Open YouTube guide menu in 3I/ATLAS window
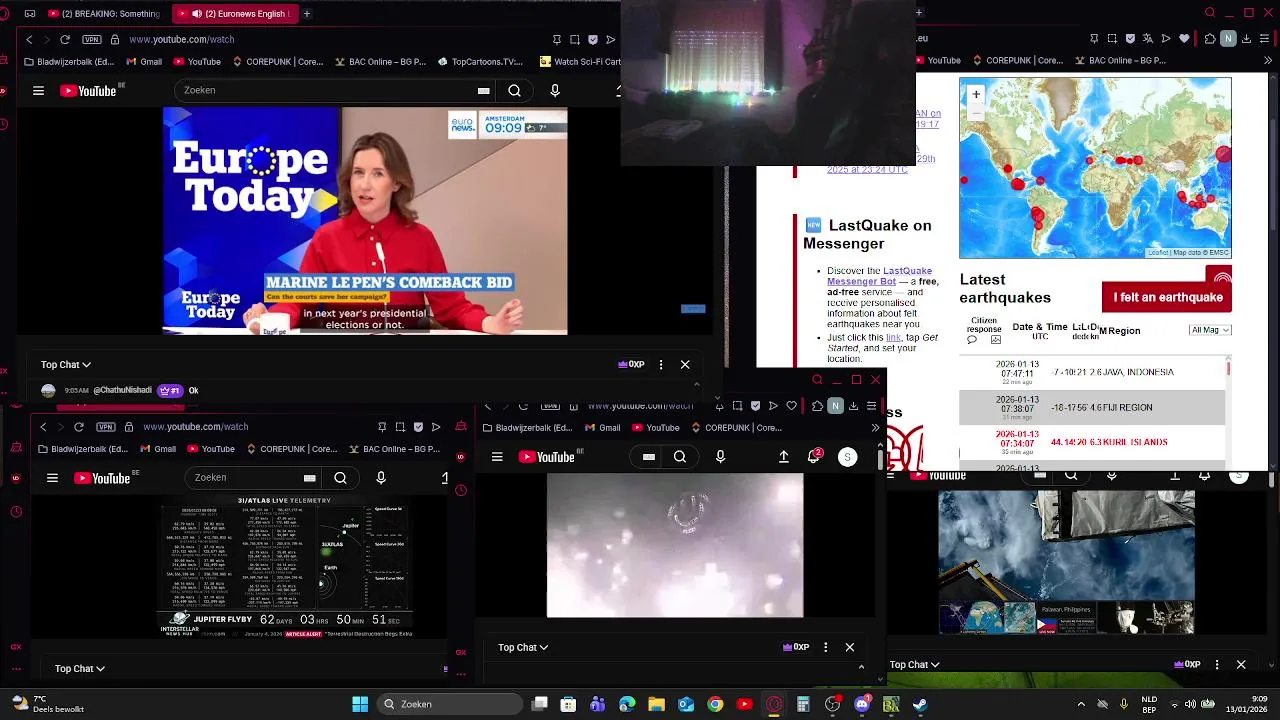Image resolution: width=1280 pixels, height=720 pixels. pos(52,478)
